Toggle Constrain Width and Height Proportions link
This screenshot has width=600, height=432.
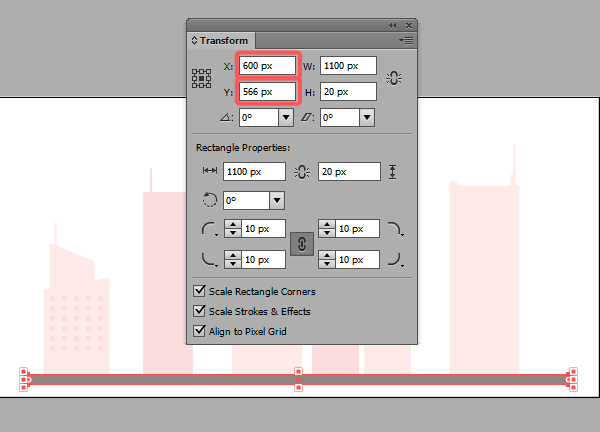394,78
